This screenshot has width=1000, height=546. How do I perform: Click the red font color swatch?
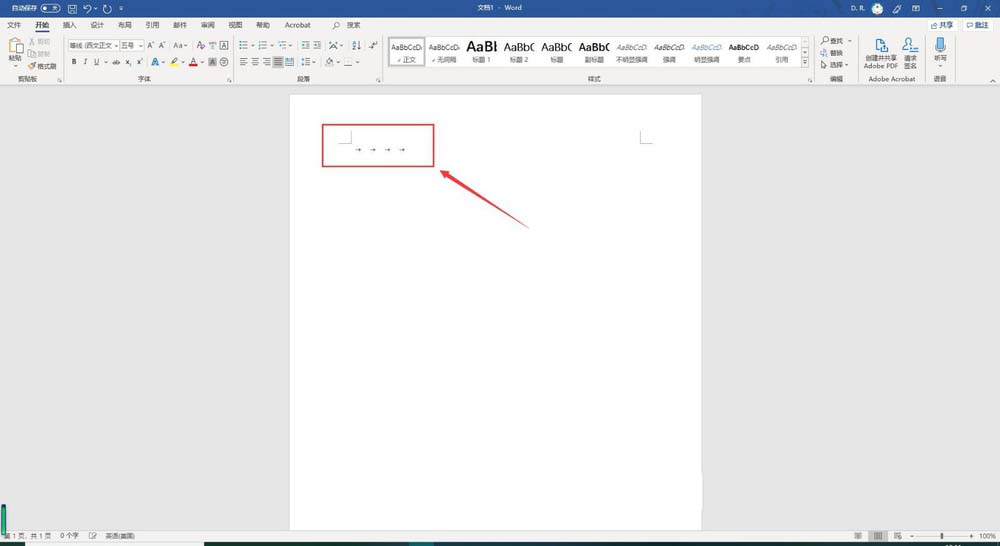tap(193, 62)
